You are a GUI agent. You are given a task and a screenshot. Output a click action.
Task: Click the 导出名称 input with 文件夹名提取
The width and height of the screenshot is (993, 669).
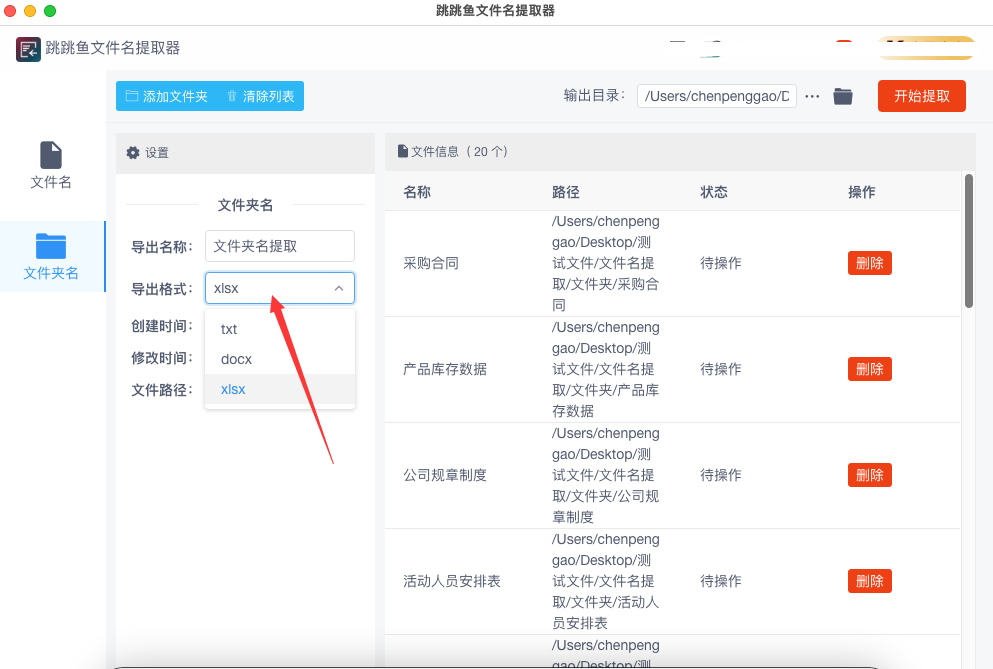click(279, 246)
